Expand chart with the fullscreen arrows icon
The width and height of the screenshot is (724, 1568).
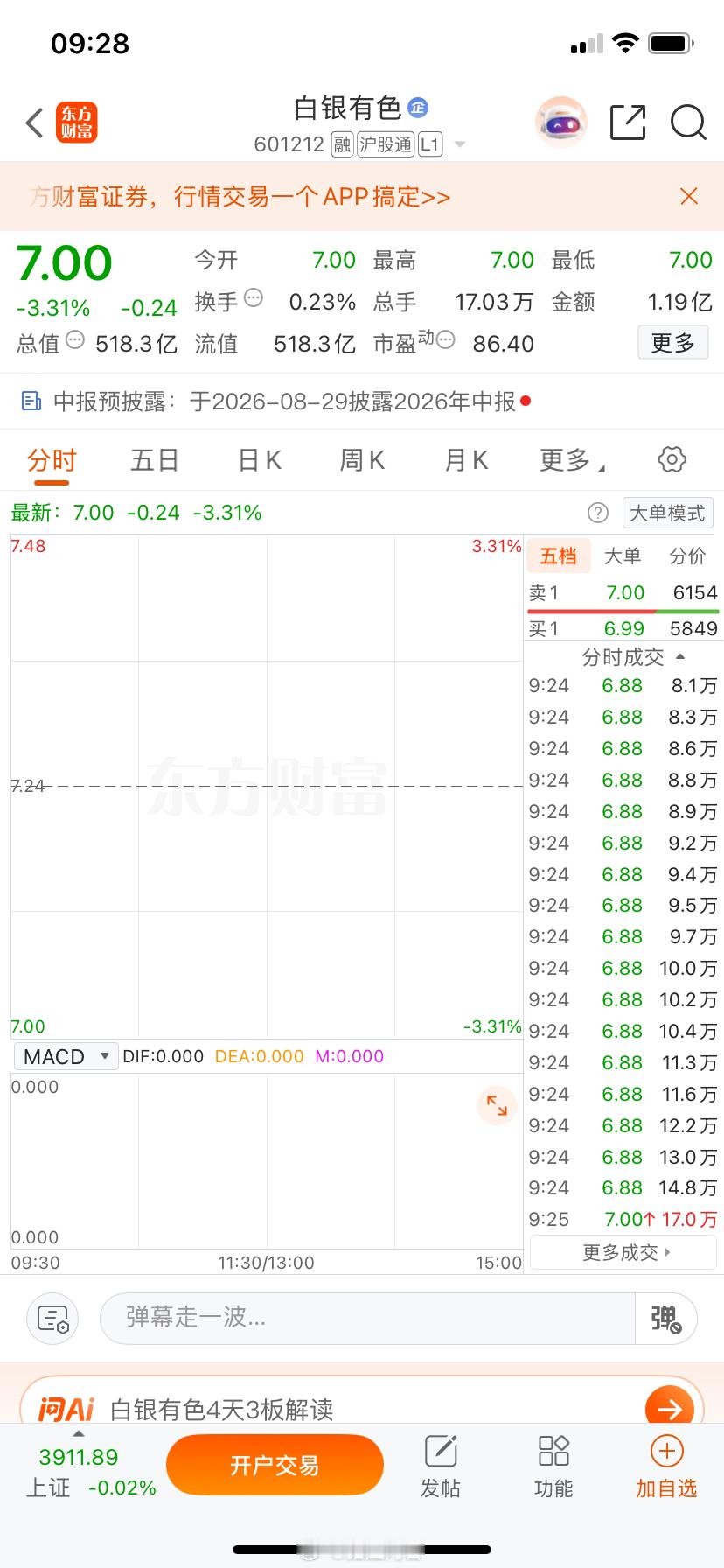(x=497, y=1104)
